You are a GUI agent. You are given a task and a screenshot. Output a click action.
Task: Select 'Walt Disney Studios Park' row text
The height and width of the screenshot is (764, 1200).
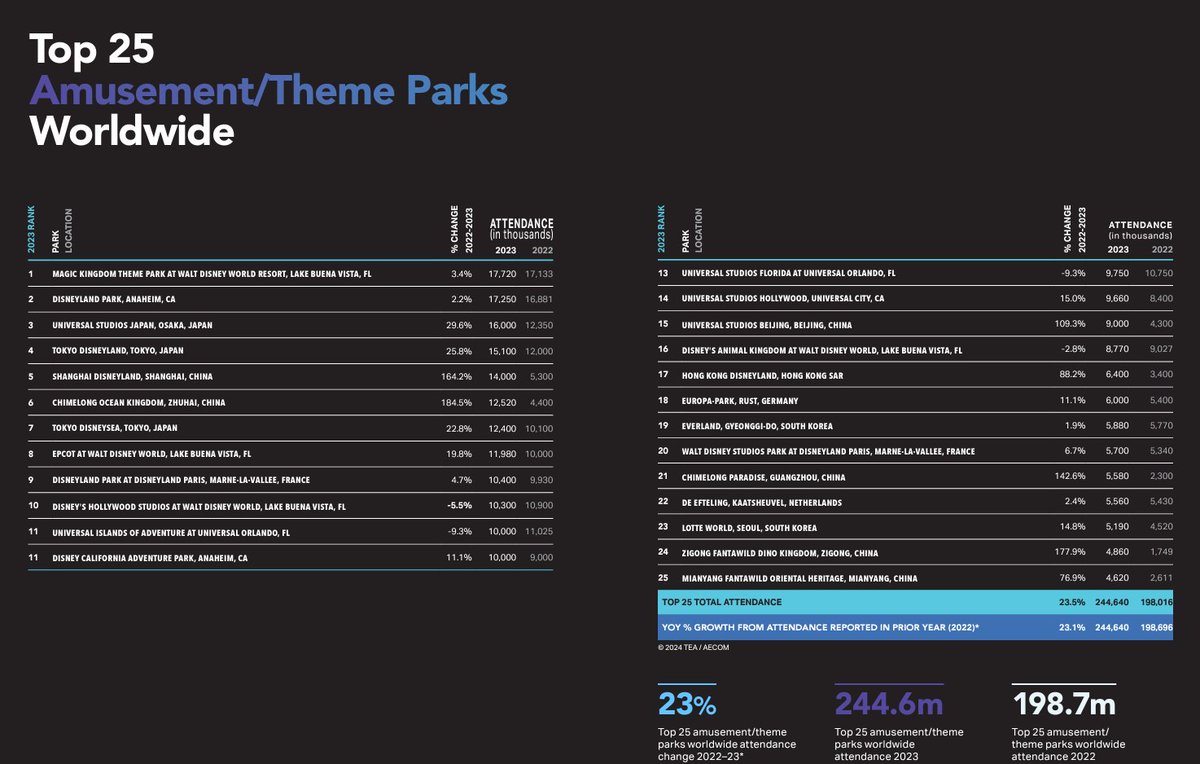pyautogui.click(x=827, y=451)
